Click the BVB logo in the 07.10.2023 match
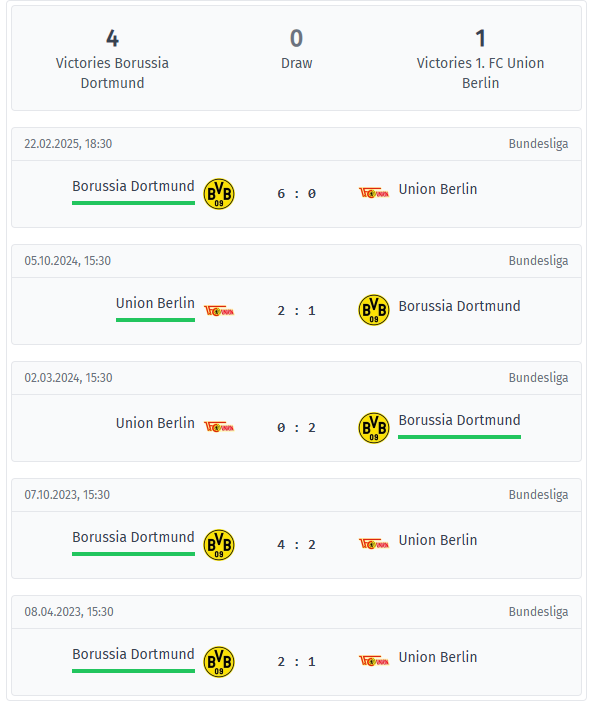590x705 pixels. 219,544
